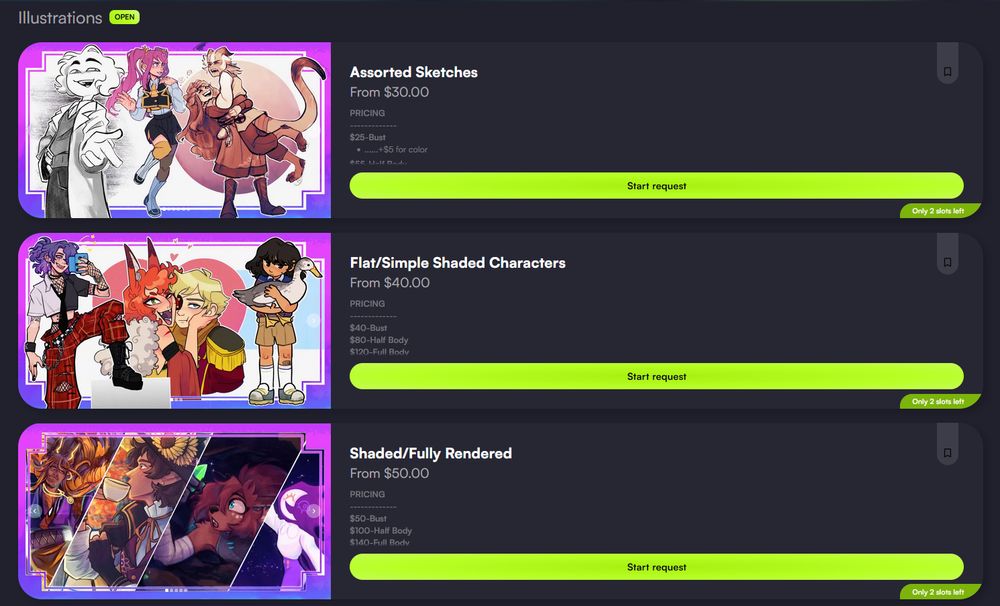Begin request for Shaded/Fully Rendered
The width and height of the screenshot is (1000, 606).
point(656,567)
